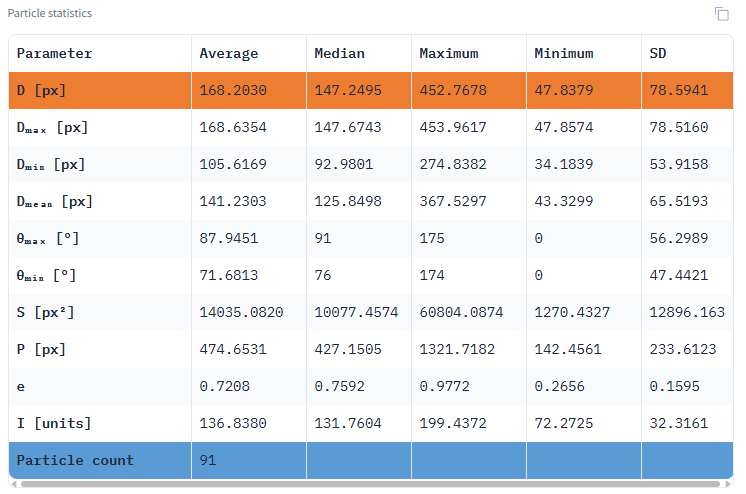Image resolution: width=746 pixels, height=494 pixels.
Task: Click the value 0.9772
Action: [x=444, y=386]
